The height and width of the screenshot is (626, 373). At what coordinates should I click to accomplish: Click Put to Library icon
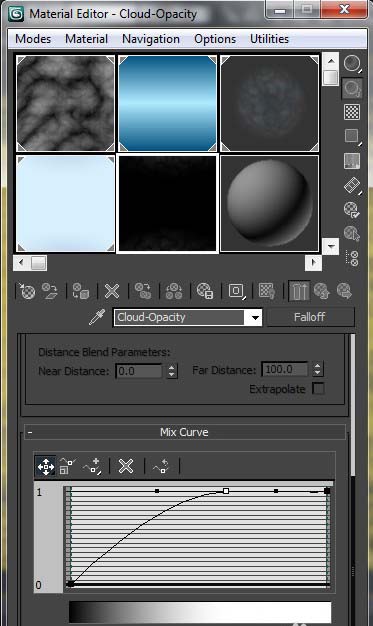point(205,291)
